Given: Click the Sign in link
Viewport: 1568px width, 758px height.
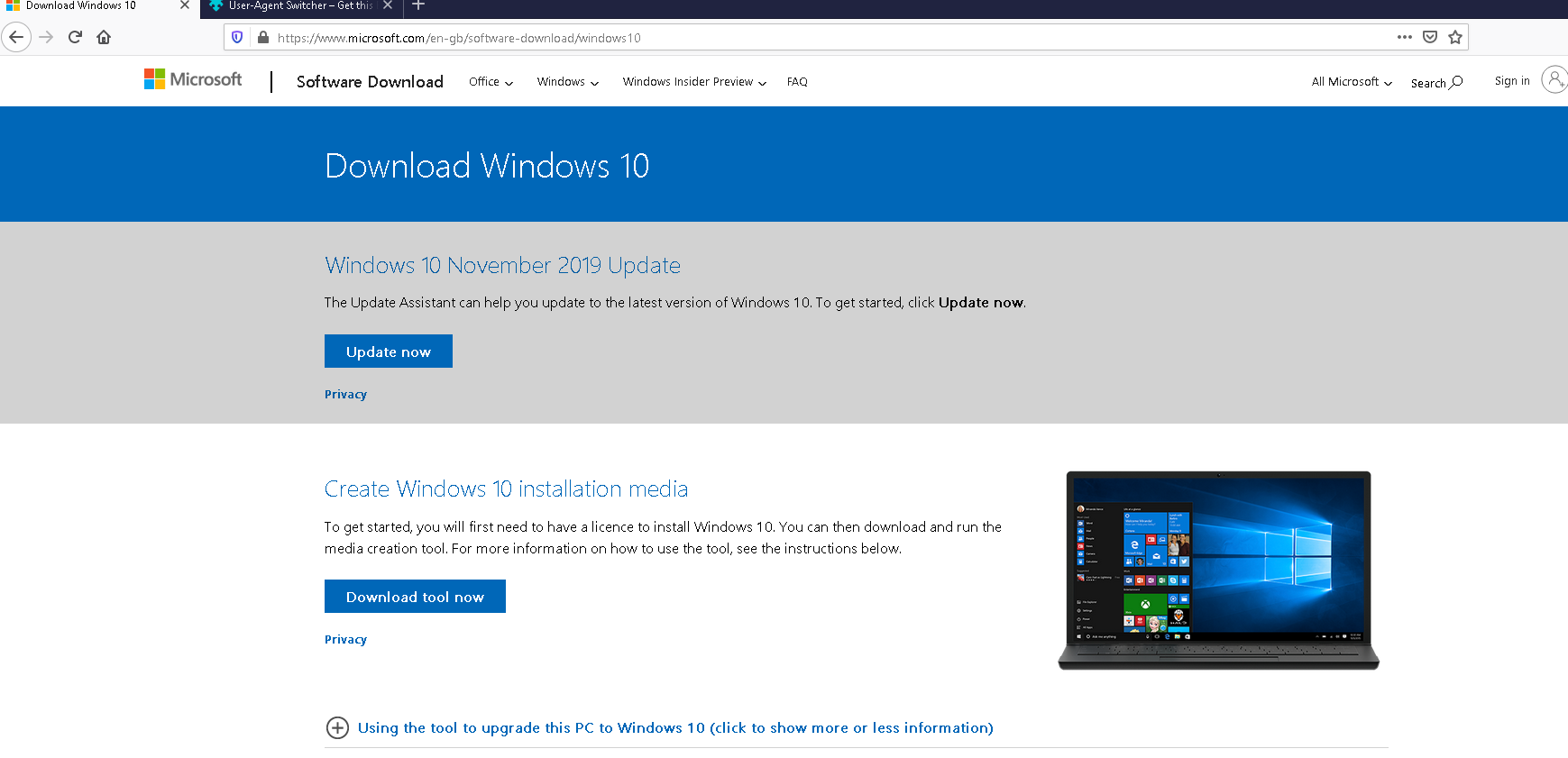Looking at the screenshot, I should tap(1512, 81).
